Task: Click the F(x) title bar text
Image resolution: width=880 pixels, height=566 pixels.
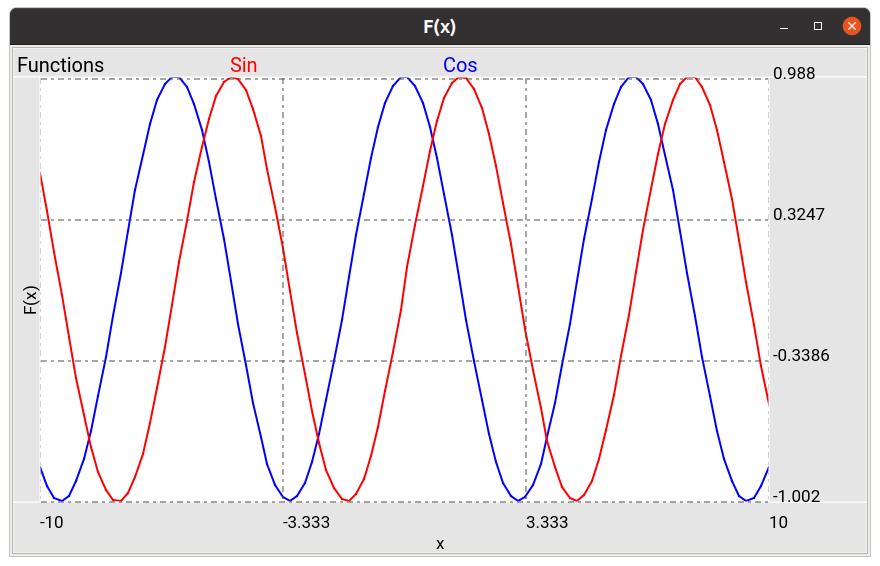Action: click(439, 26)
